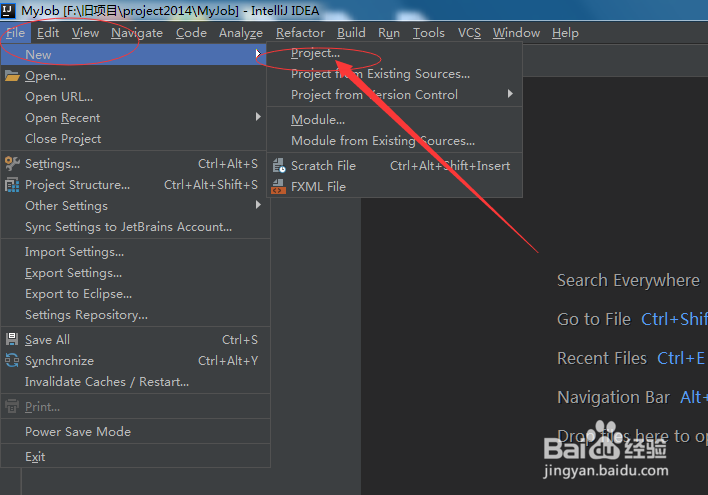The width and height of the screenshot is (708, 495).
Task: Open the VCS menu
Action: [469, 33]
